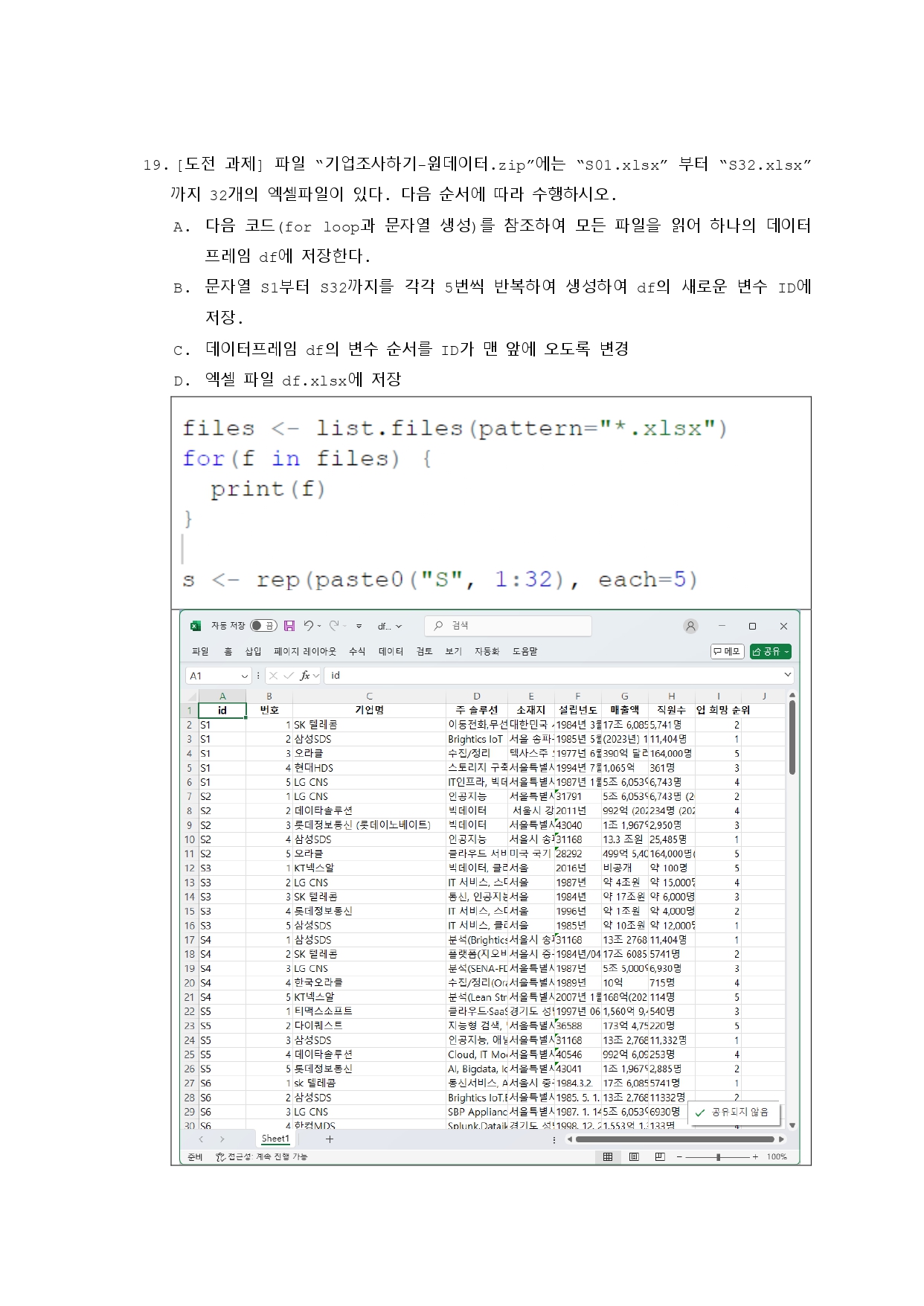Click the 매출액 header cell
The width and height of the screenshot is (924, 1306).
tap(624, 710)
